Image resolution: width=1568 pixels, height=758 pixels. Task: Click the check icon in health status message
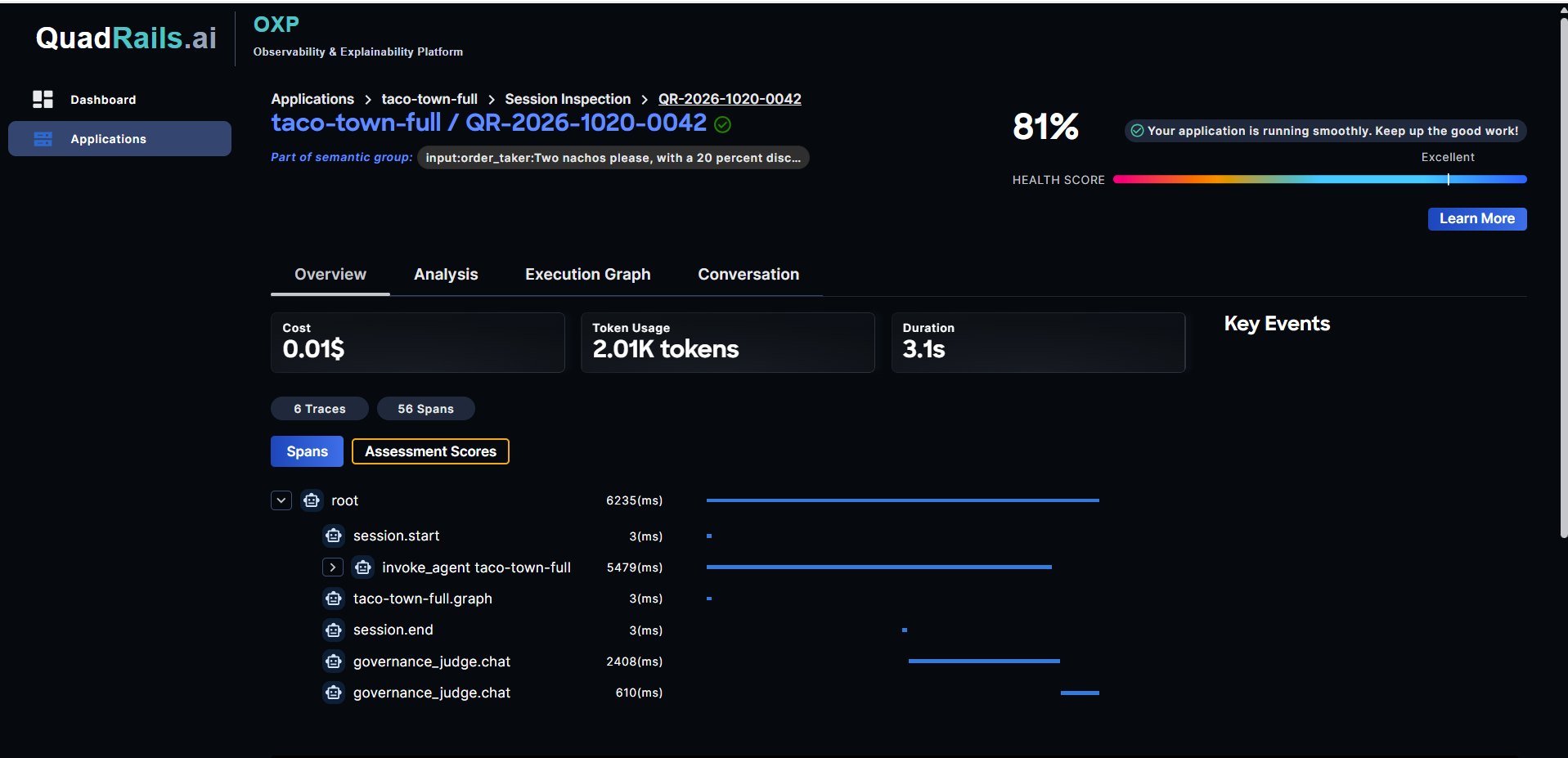coord(1137,131)
